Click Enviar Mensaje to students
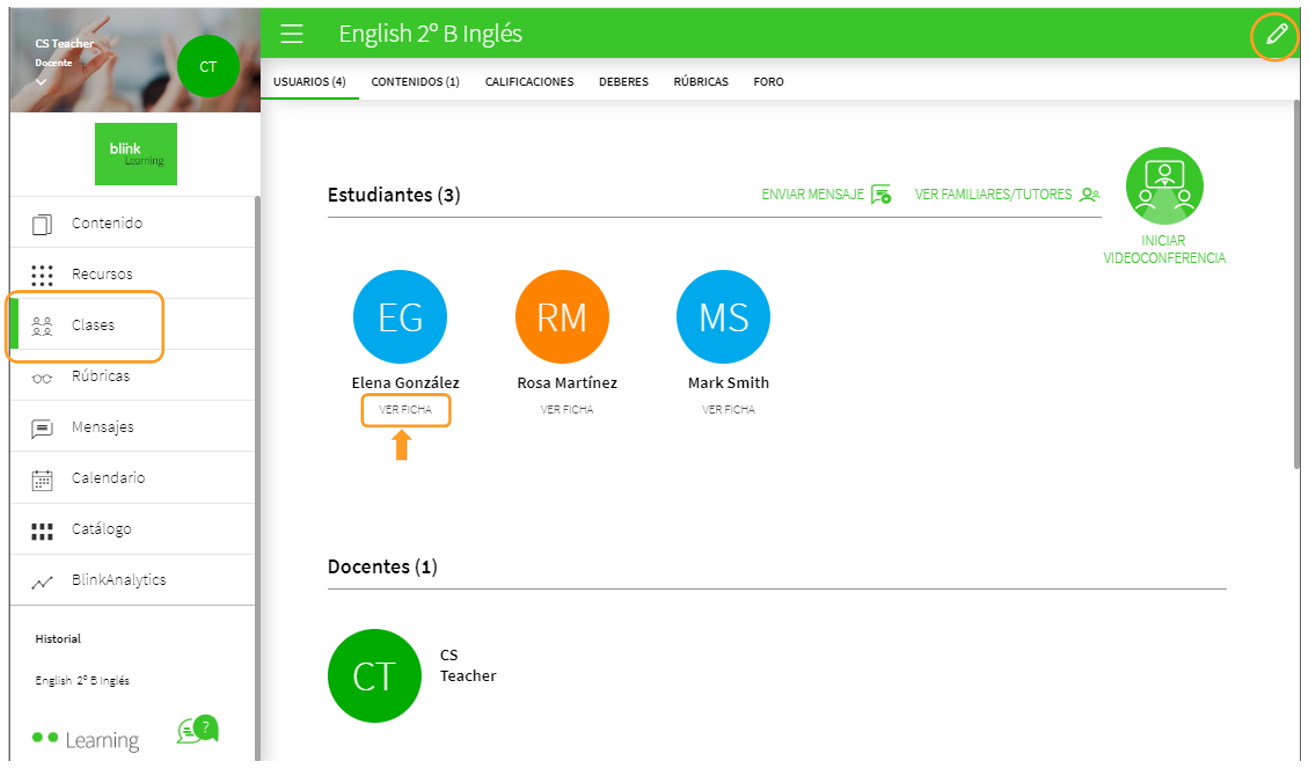 point(826,195)
